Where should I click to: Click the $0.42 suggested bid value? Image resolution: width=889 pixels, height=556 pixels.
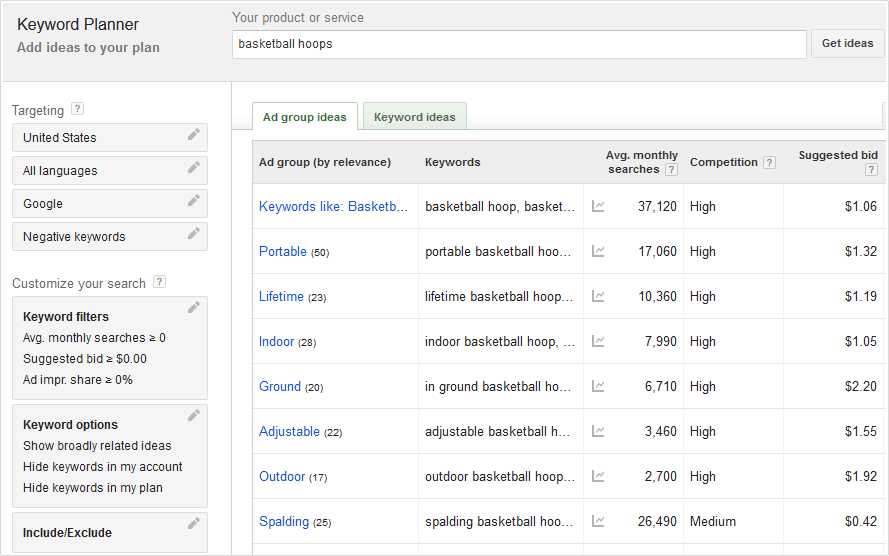click(861, 521)
